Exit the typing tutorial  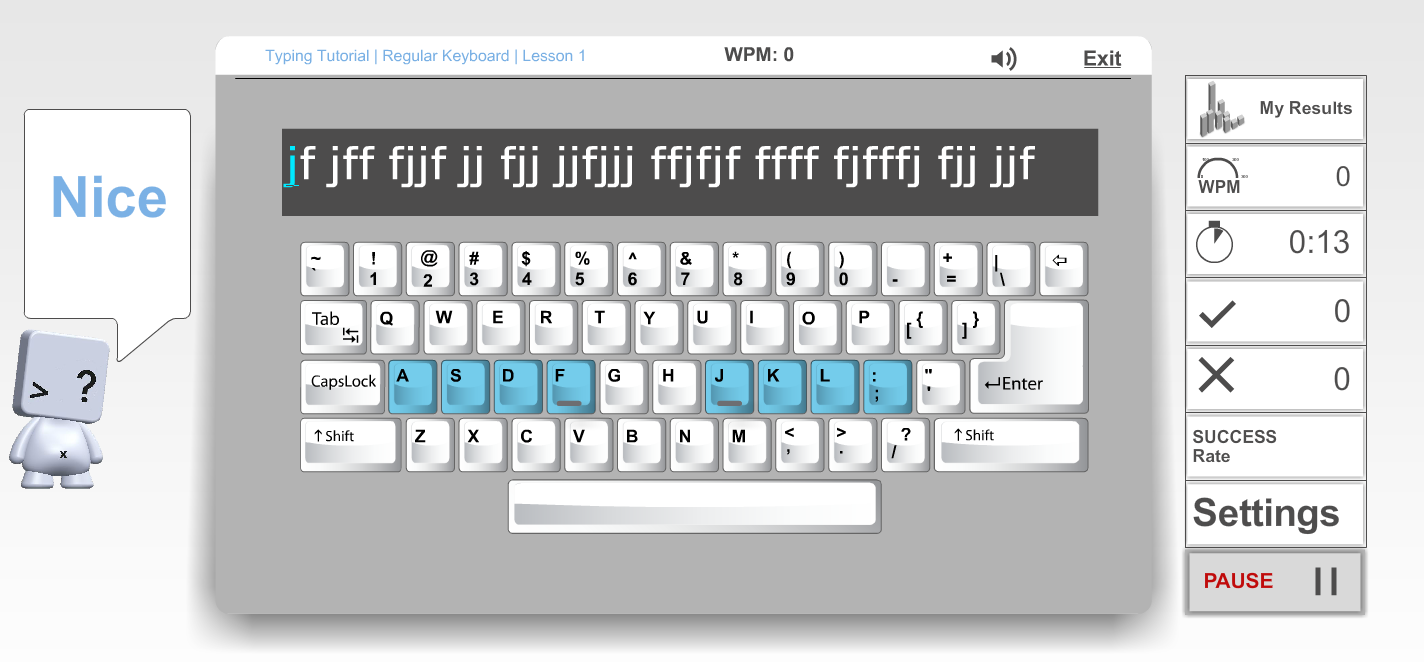pyautogui.click(x=1101, y=58)
